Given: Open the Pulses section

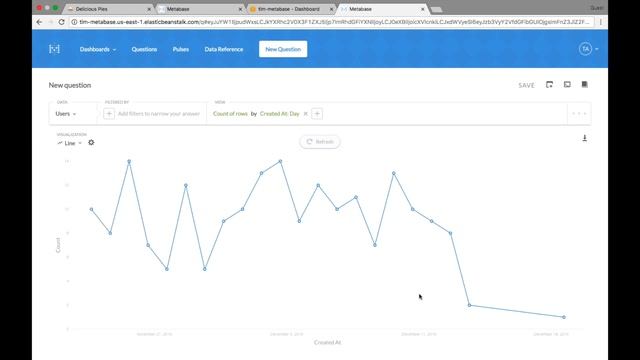Looking at the screenshot, I should [180, 49].
